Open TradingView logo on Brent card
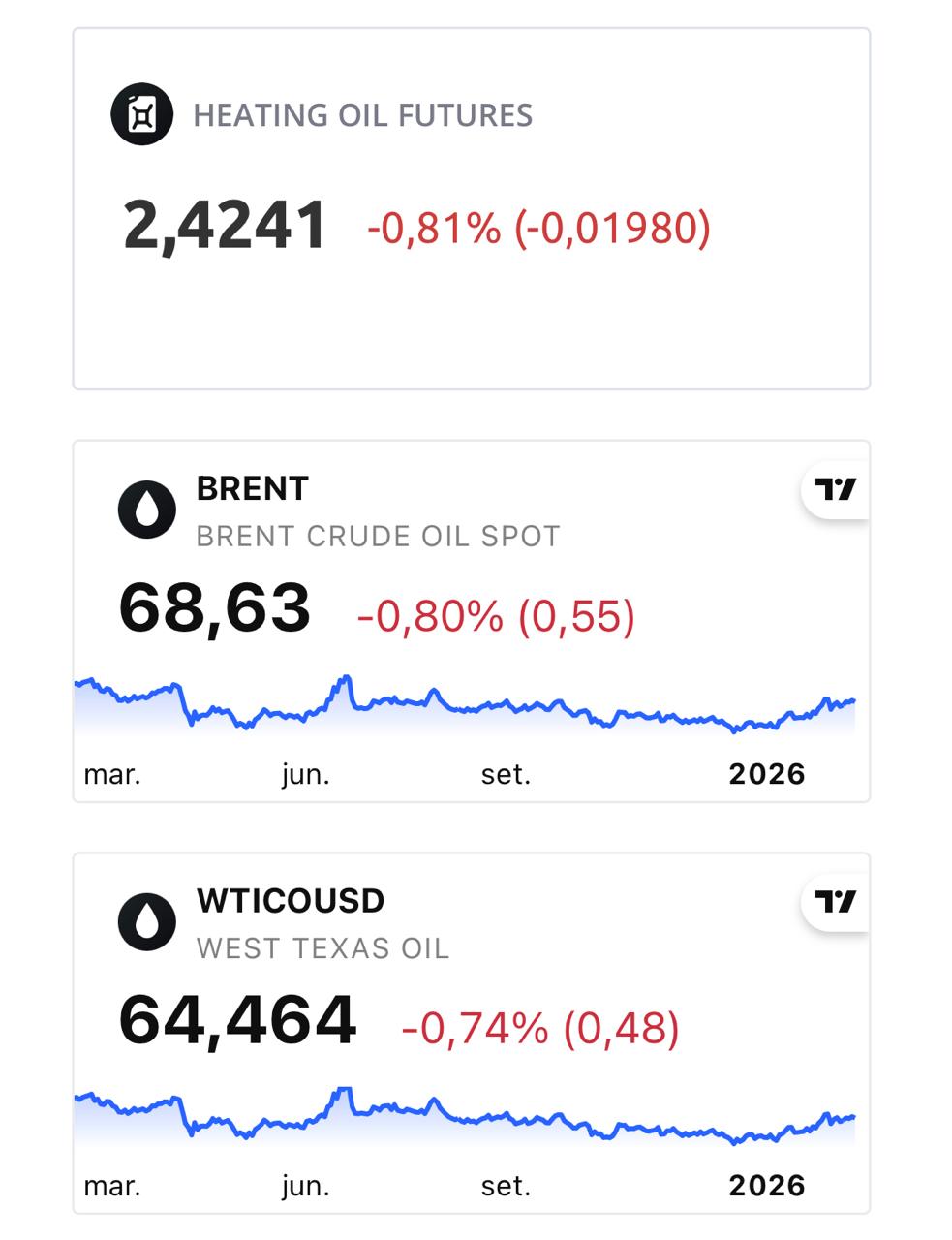The image size is (952, 1240). click(835, 490)
